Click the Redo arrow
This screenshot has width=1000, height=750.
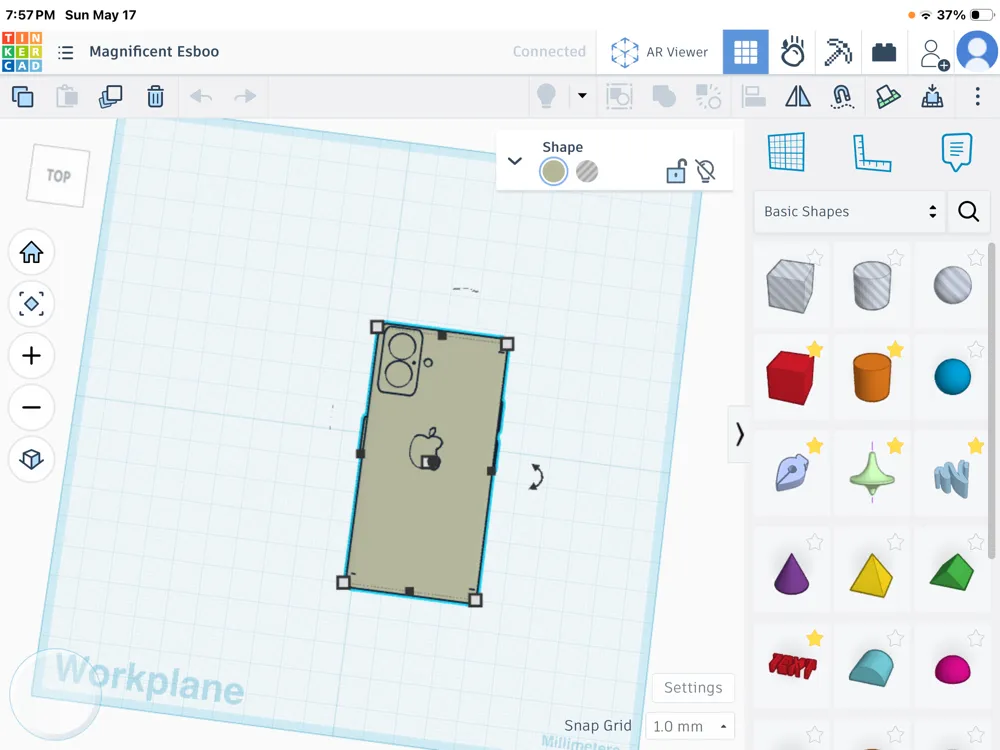[245, 96]
